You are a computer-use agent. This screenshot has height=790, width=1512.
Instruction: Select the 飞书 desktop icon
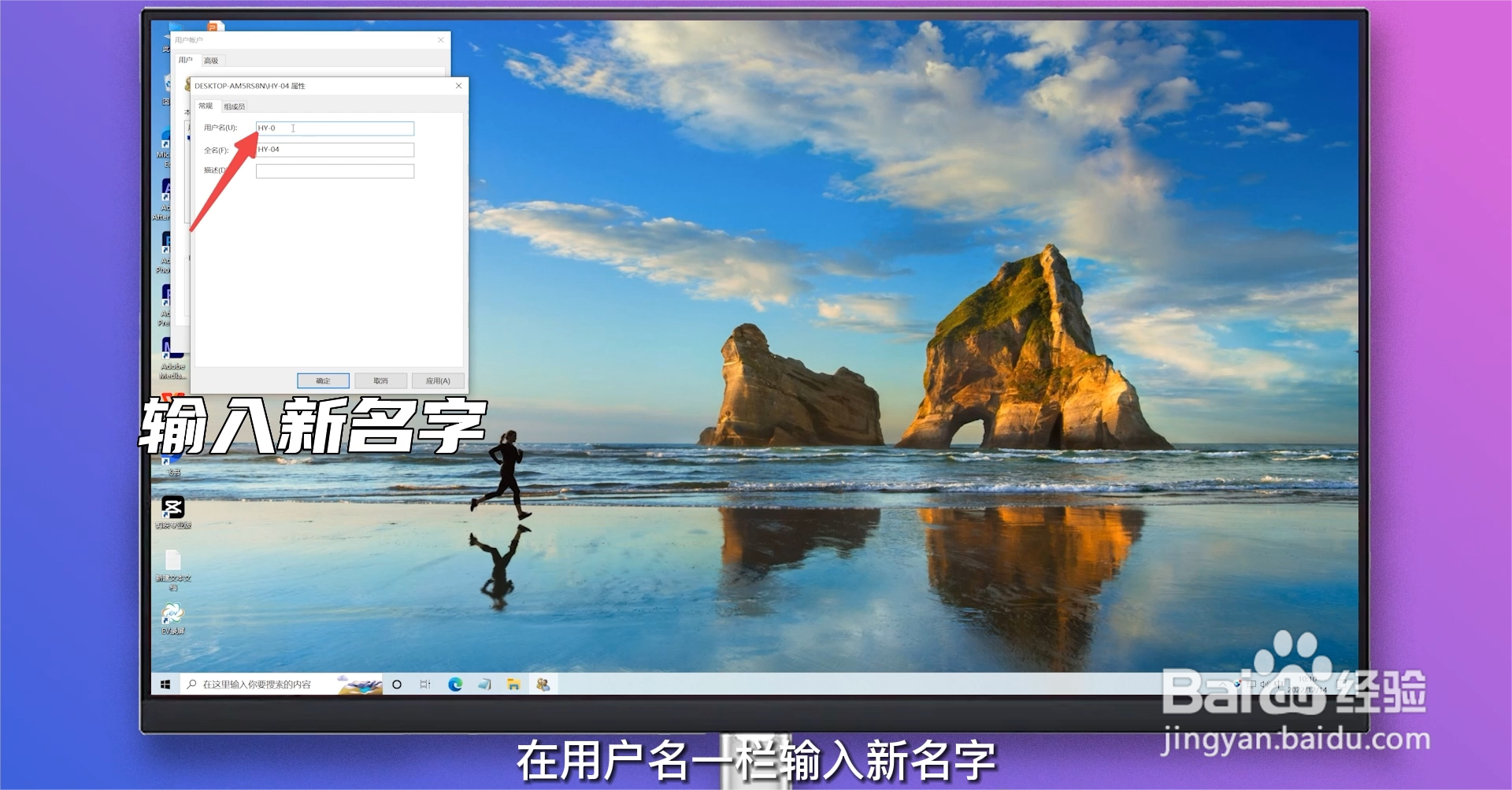point(173,465)
